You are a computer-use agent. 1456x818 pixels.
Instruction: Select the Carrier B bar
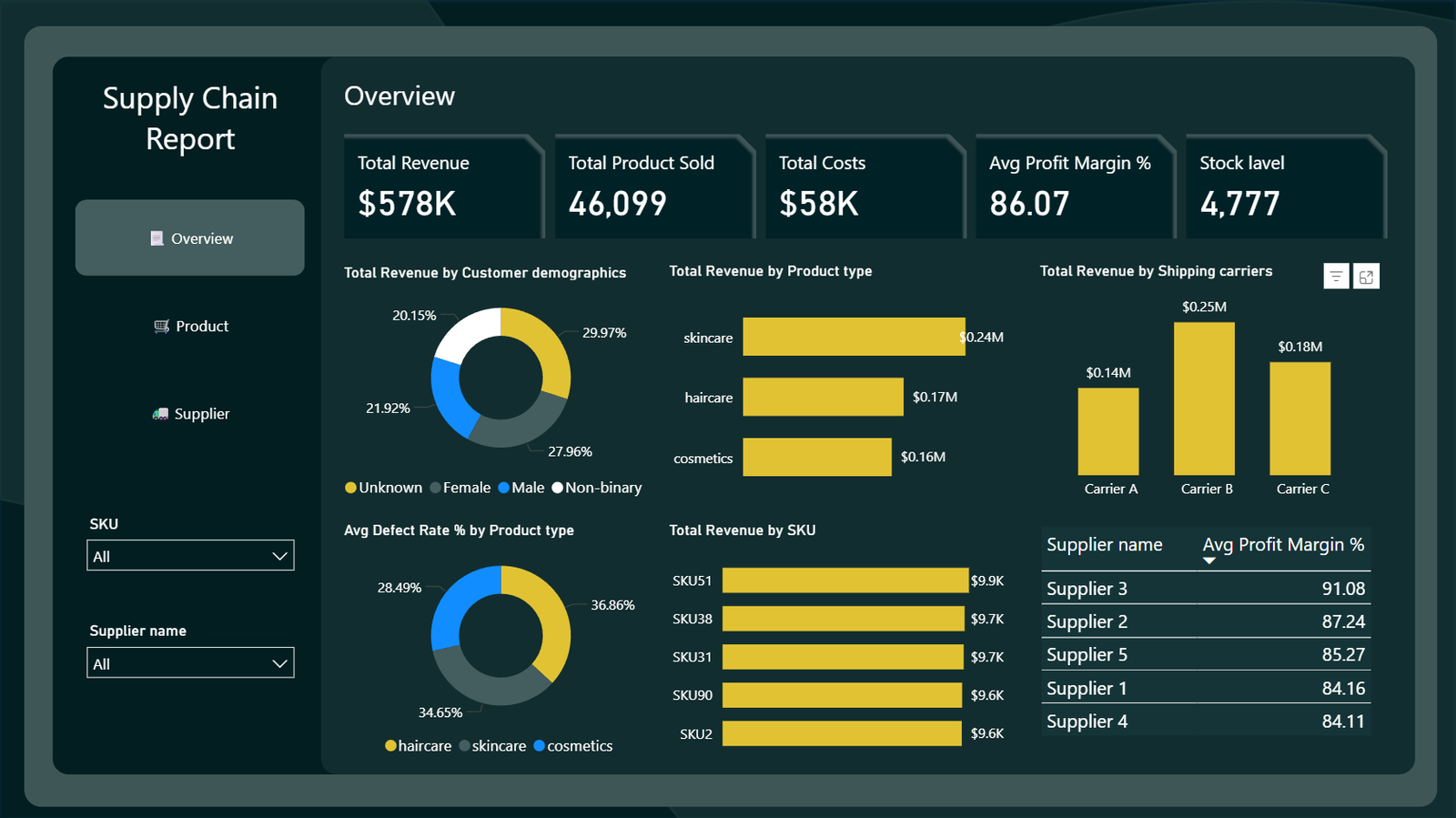(x=1204, y=399)
